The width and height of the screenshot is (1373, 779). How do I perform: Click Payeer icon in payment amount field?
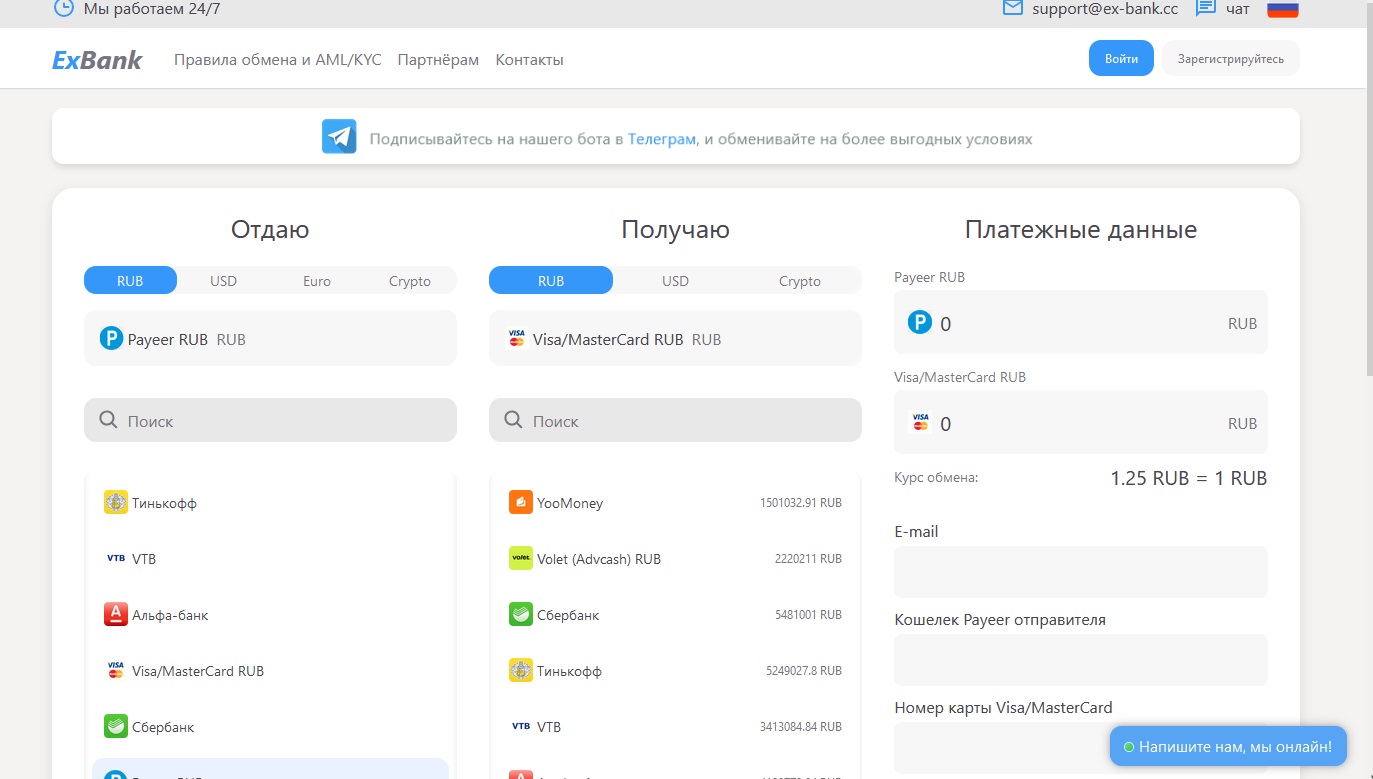920,322
